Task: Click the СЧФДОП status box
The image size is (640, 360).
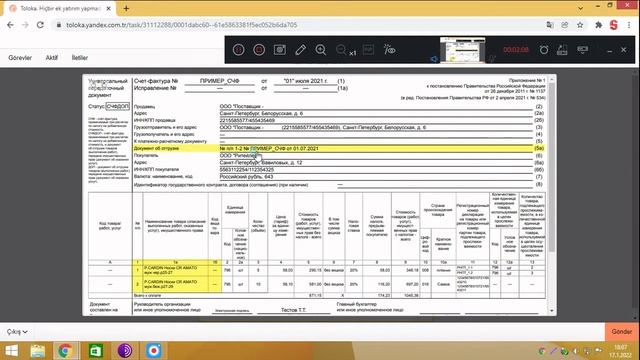Action: (x=118, y=106)
